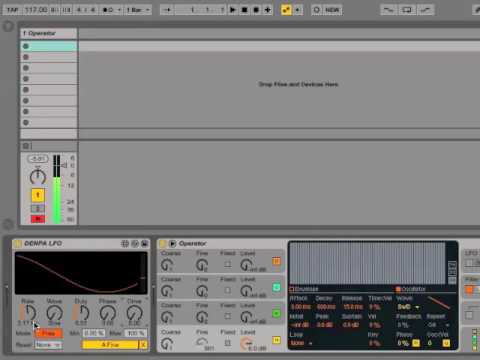Click the yellow R phase retrigger toggle
The width and height of the screenshot is (480, 360).
click(x=416, y=343)
